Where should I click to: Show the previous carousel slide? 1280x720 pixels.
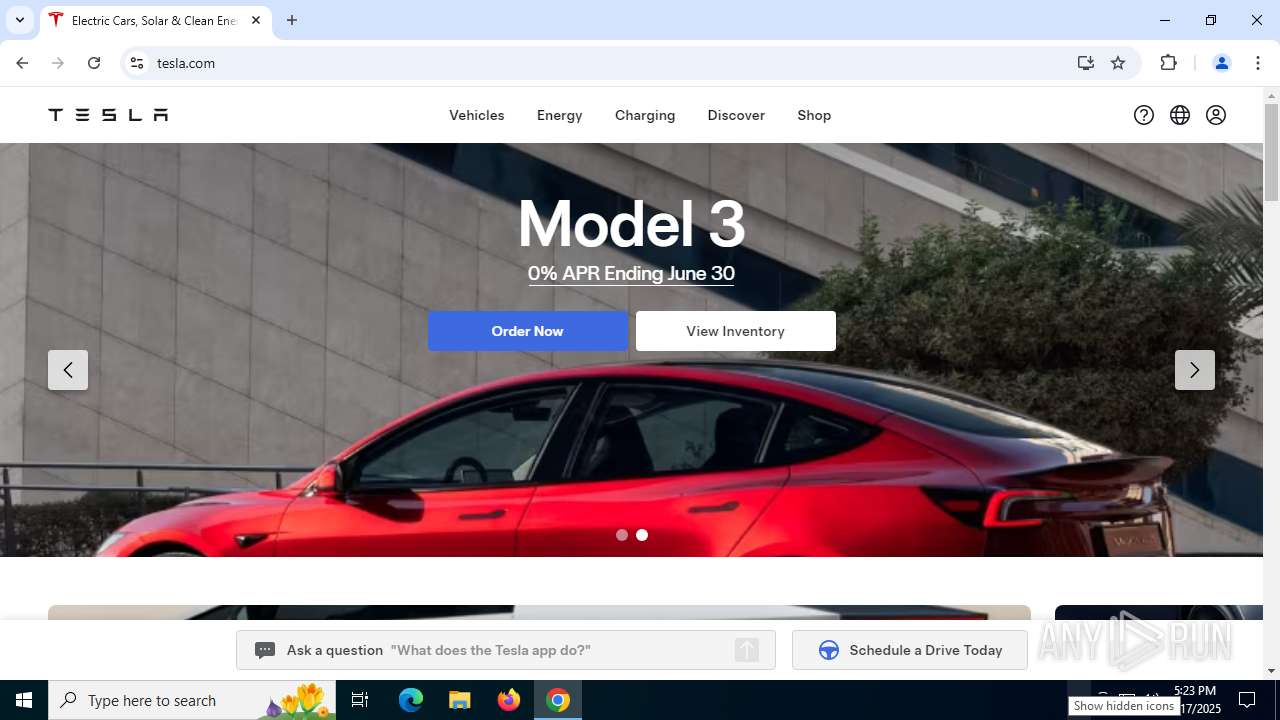click(68, 370)
